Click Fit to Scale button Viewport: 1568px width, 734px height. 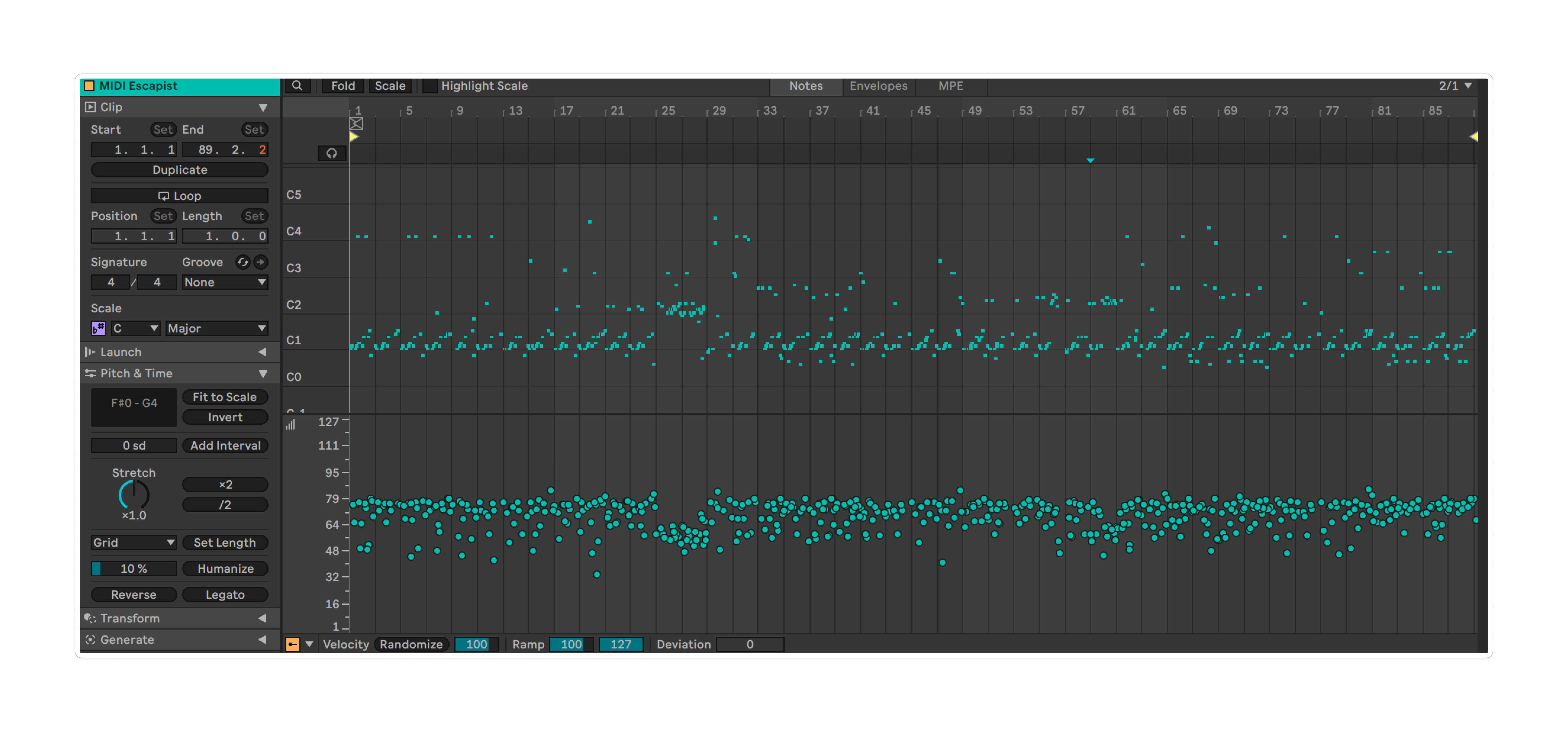click(x=225, y=397)
